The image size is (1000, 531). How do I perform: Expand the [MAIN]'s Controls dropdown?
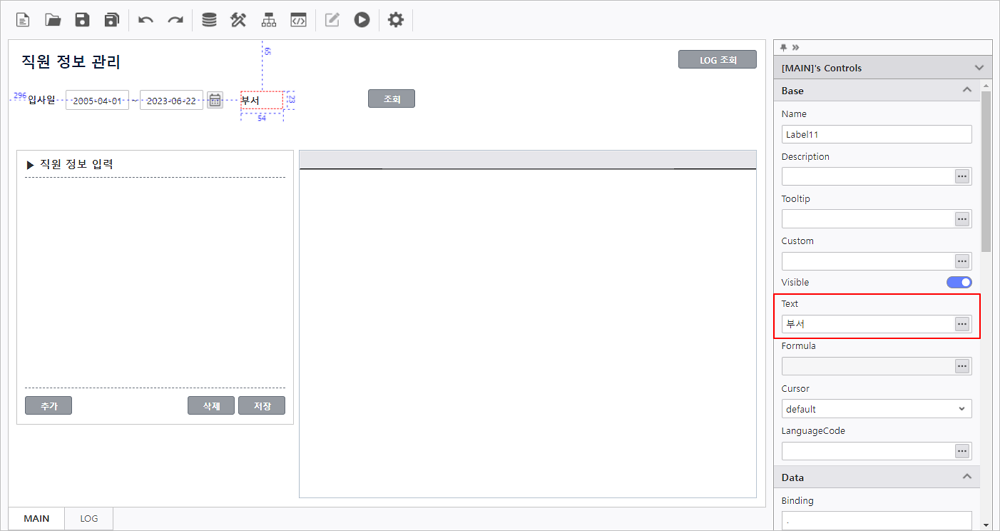(978, 68)
